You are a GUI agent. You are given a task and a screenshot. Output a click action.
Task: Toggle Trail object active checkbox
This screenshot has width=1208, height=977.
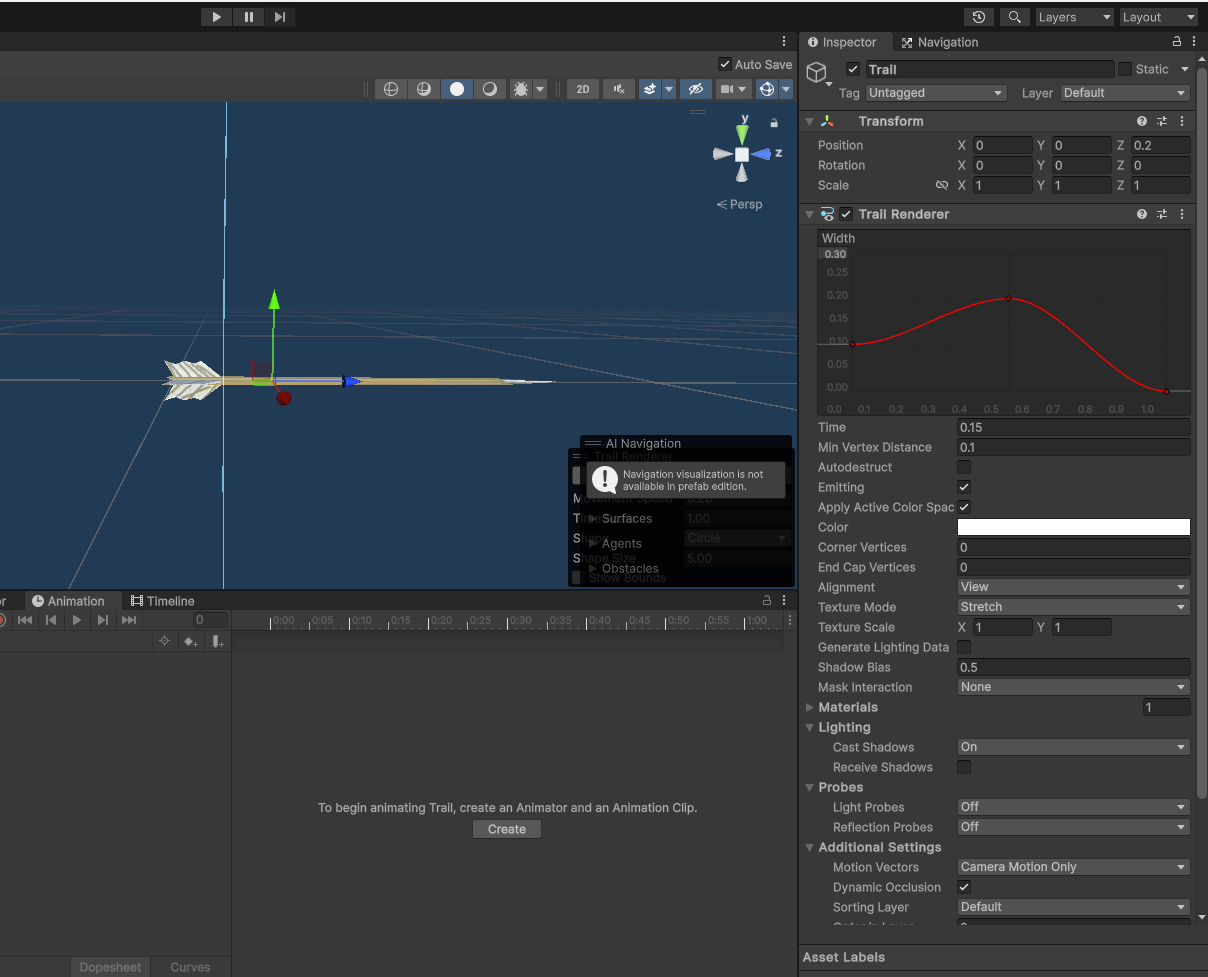853,69
